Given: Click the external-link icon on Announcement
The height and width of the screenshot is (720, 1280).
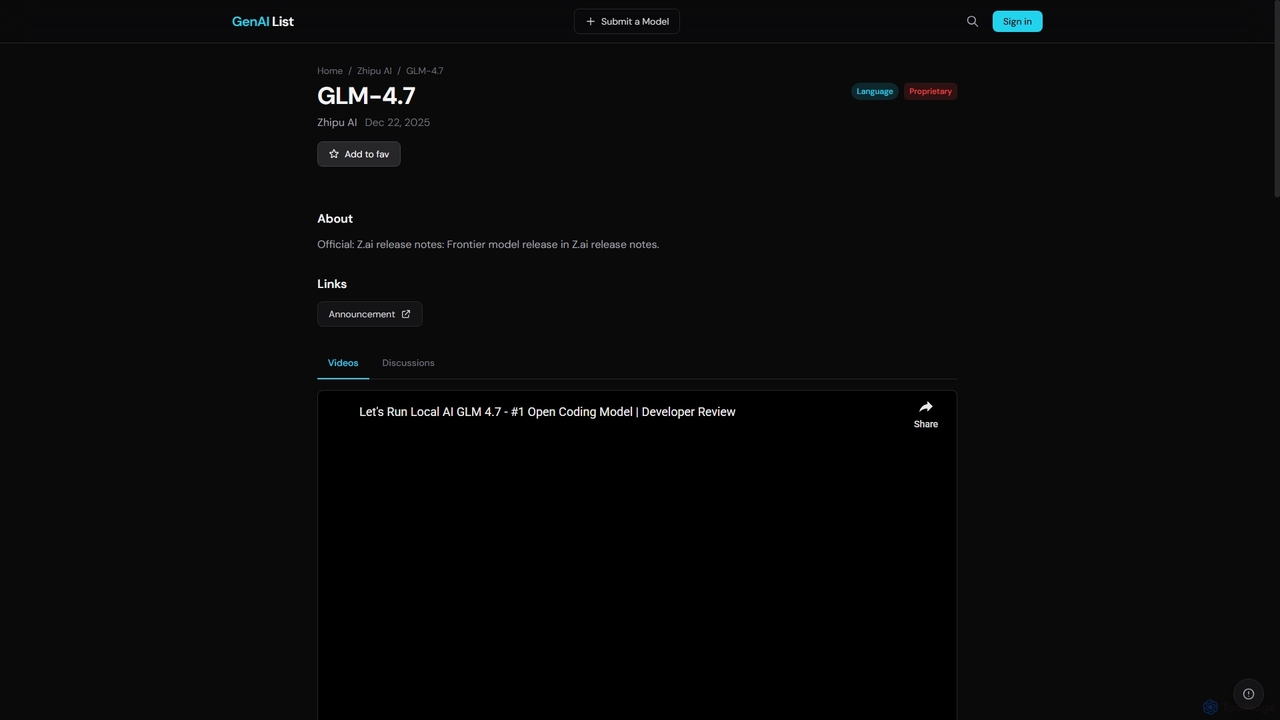Looking at the screenshot, I should tap(406, 314).
